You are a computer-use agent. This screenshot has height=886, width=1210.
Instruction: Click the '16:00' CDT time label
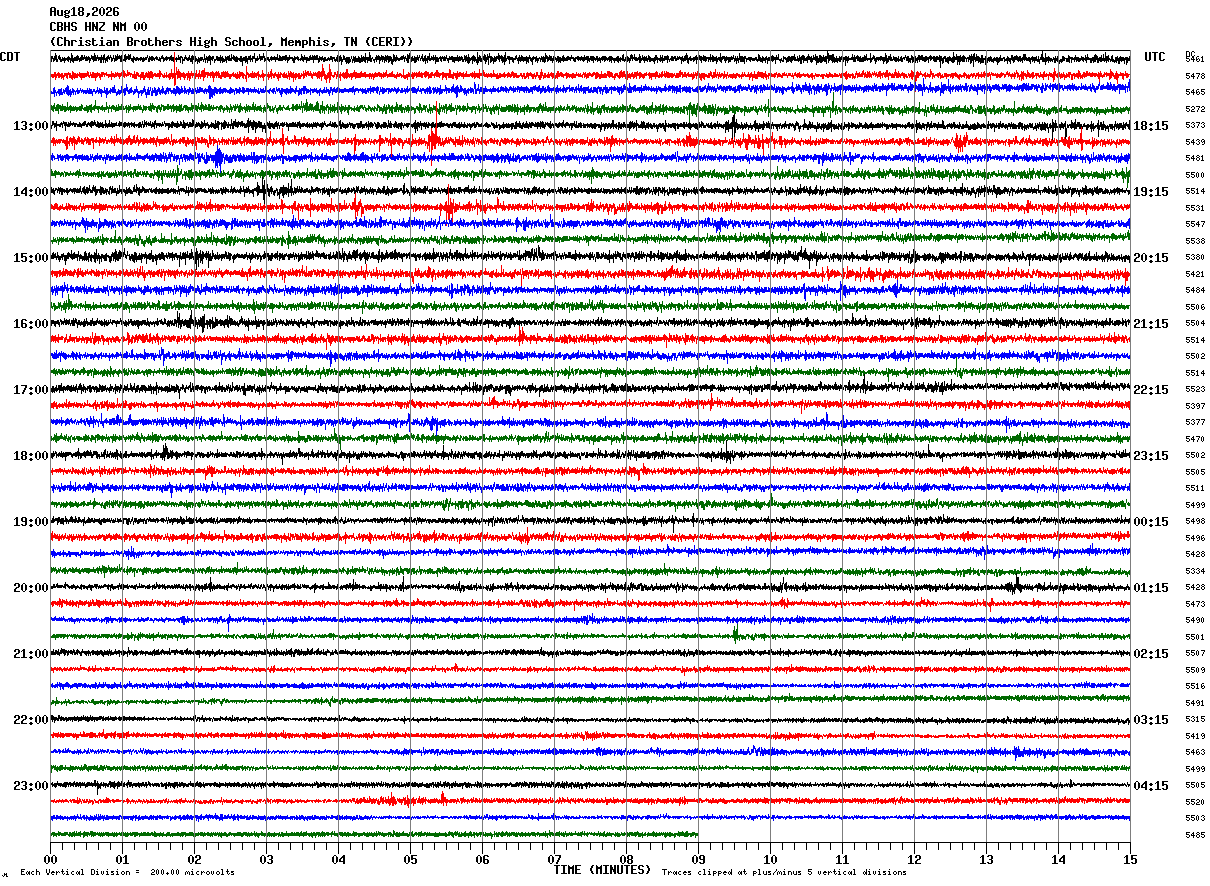[30, 324]
